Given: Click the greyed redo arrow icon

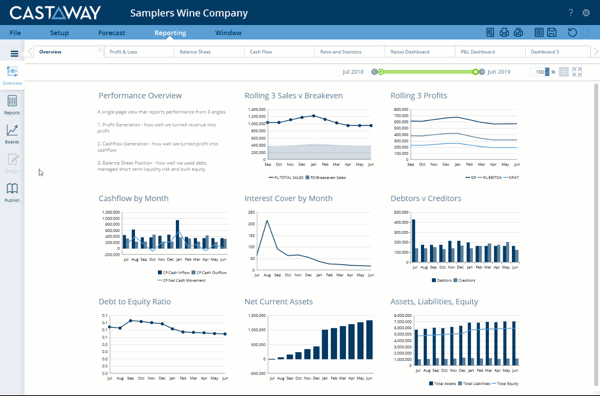Looking at the screenshot, I should point(586,33).
